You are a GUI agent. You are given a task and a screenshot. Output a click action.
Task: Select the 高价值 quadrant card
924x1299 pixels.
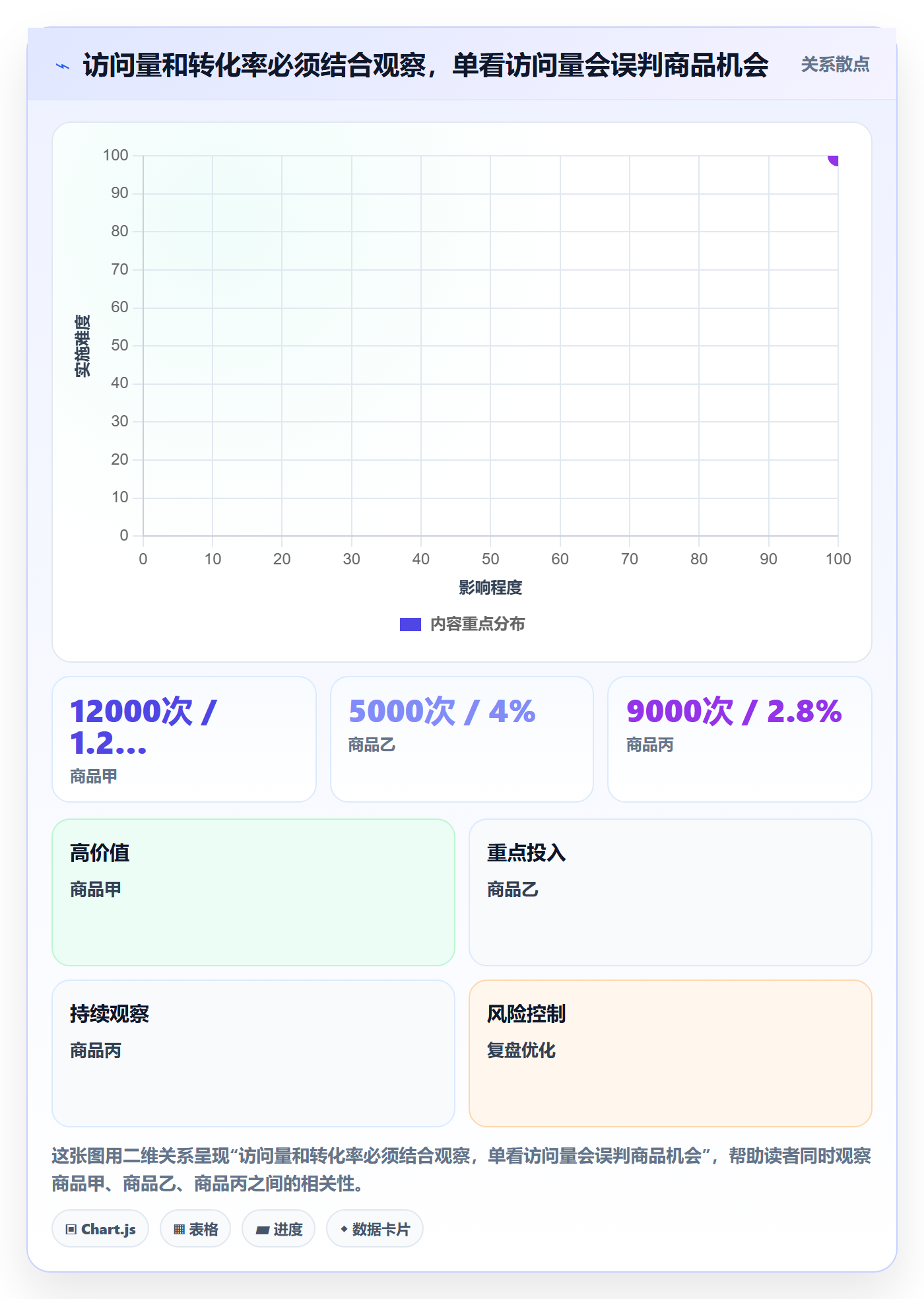[253, 892]
